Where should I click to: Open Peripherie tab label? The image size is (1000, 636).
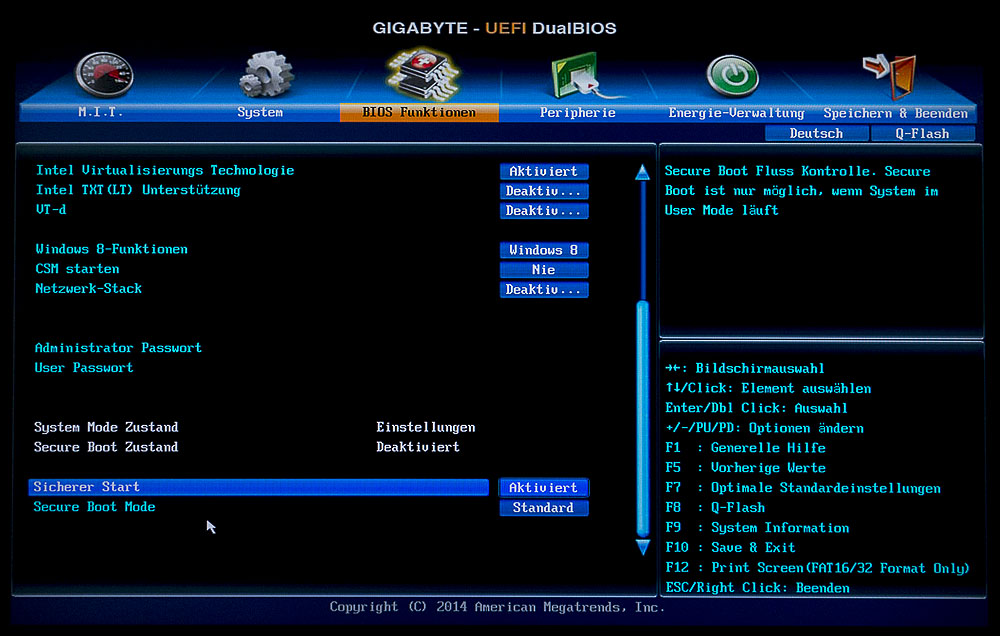pos(577,113)
